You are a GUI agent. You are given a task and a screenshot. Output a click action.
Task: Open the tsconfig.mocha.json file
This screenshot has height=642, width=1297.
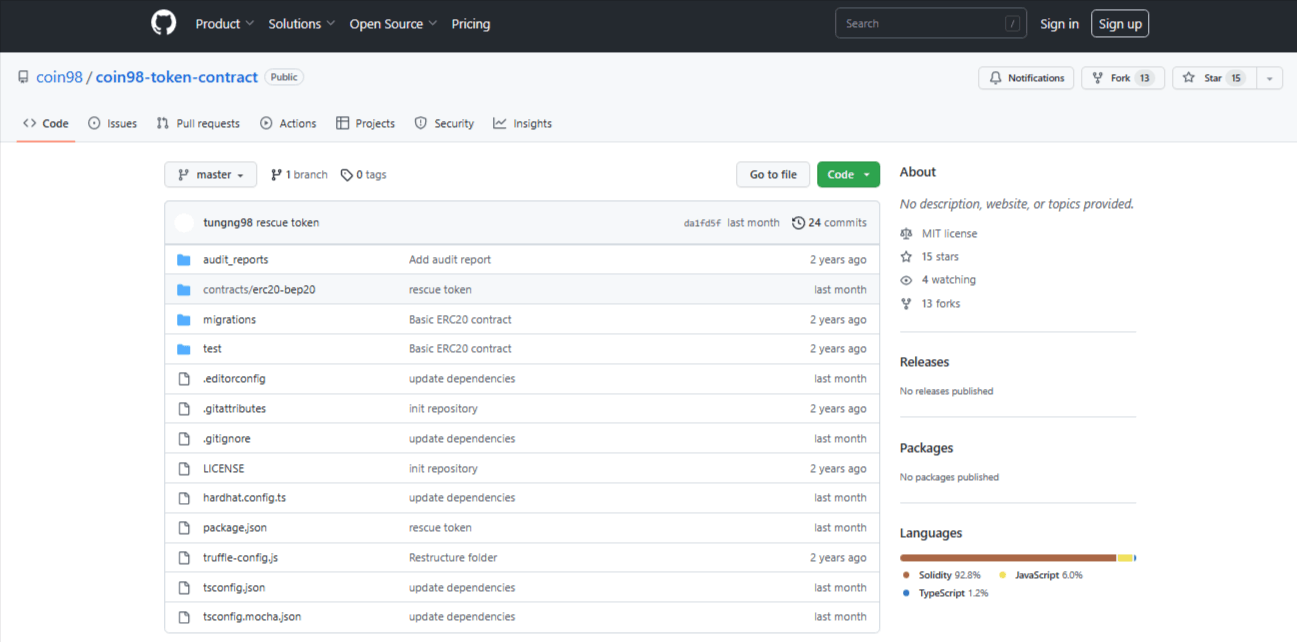[252, 617]
